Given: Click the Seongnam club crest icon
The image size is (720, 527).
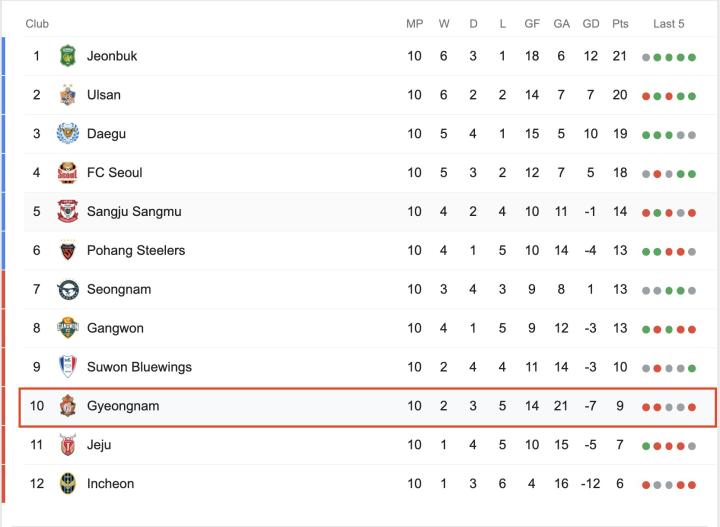Looking at the screenshot, I should click(x=68, y=290).
